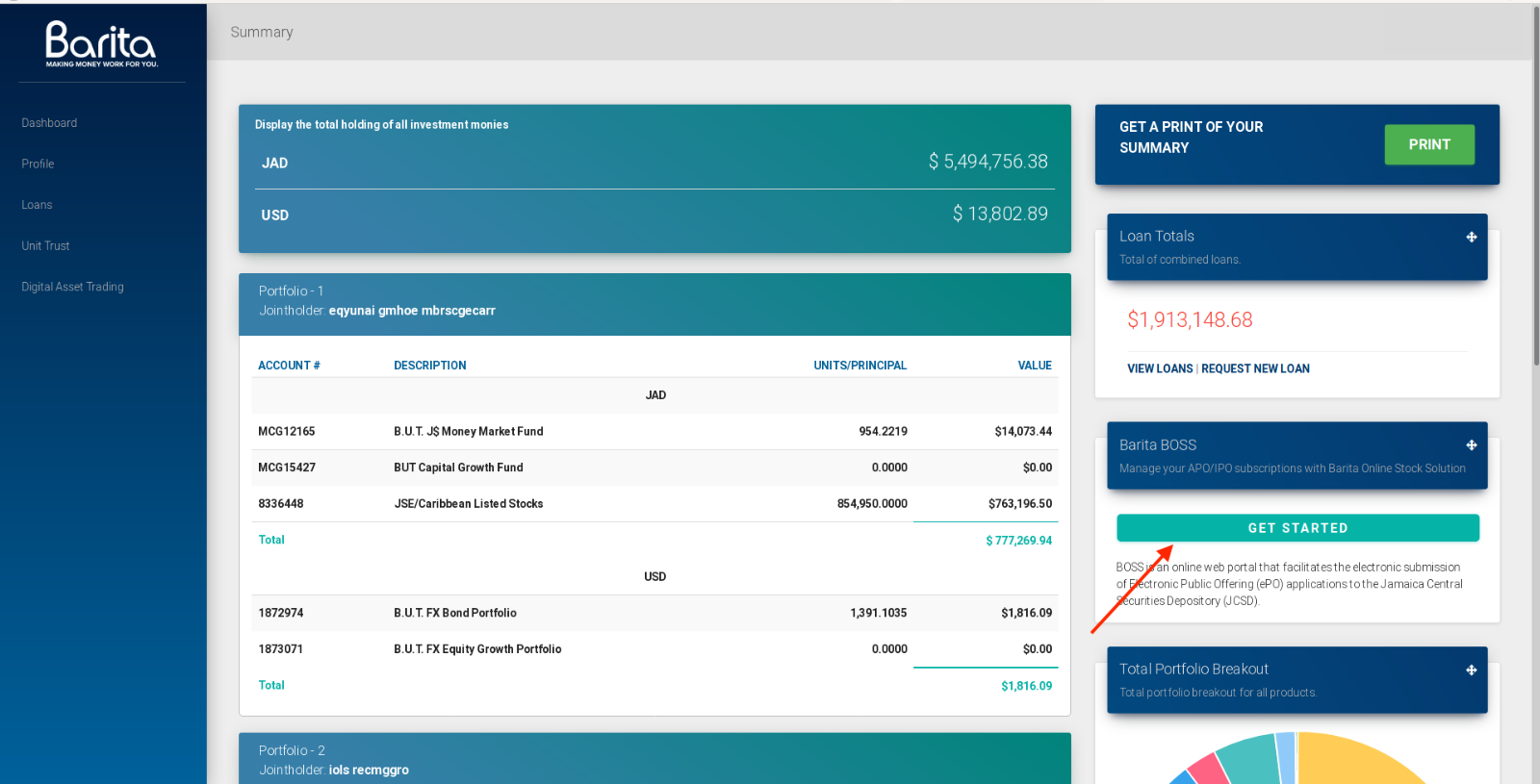Open the VIEW LOANS link

click(1160, 368)
